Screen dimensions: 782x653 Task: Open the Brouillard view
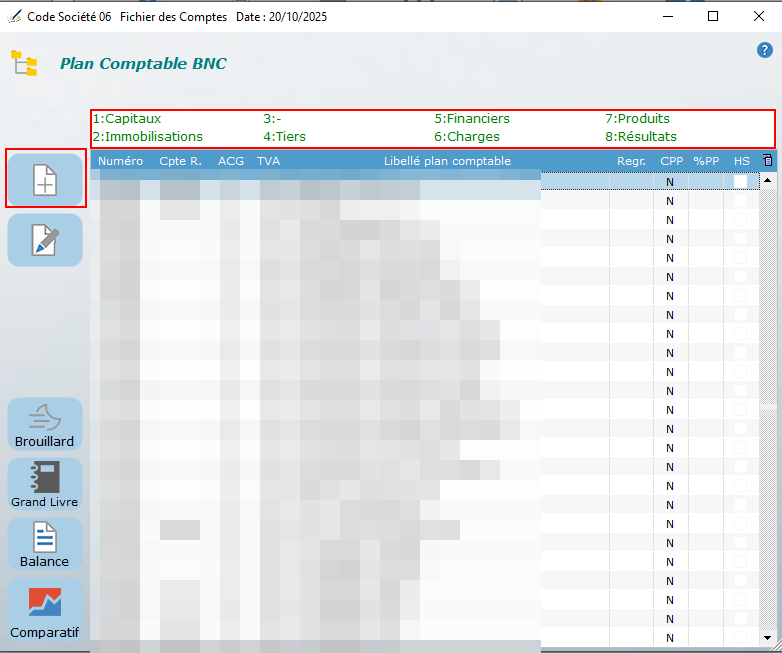click(45, 424)
